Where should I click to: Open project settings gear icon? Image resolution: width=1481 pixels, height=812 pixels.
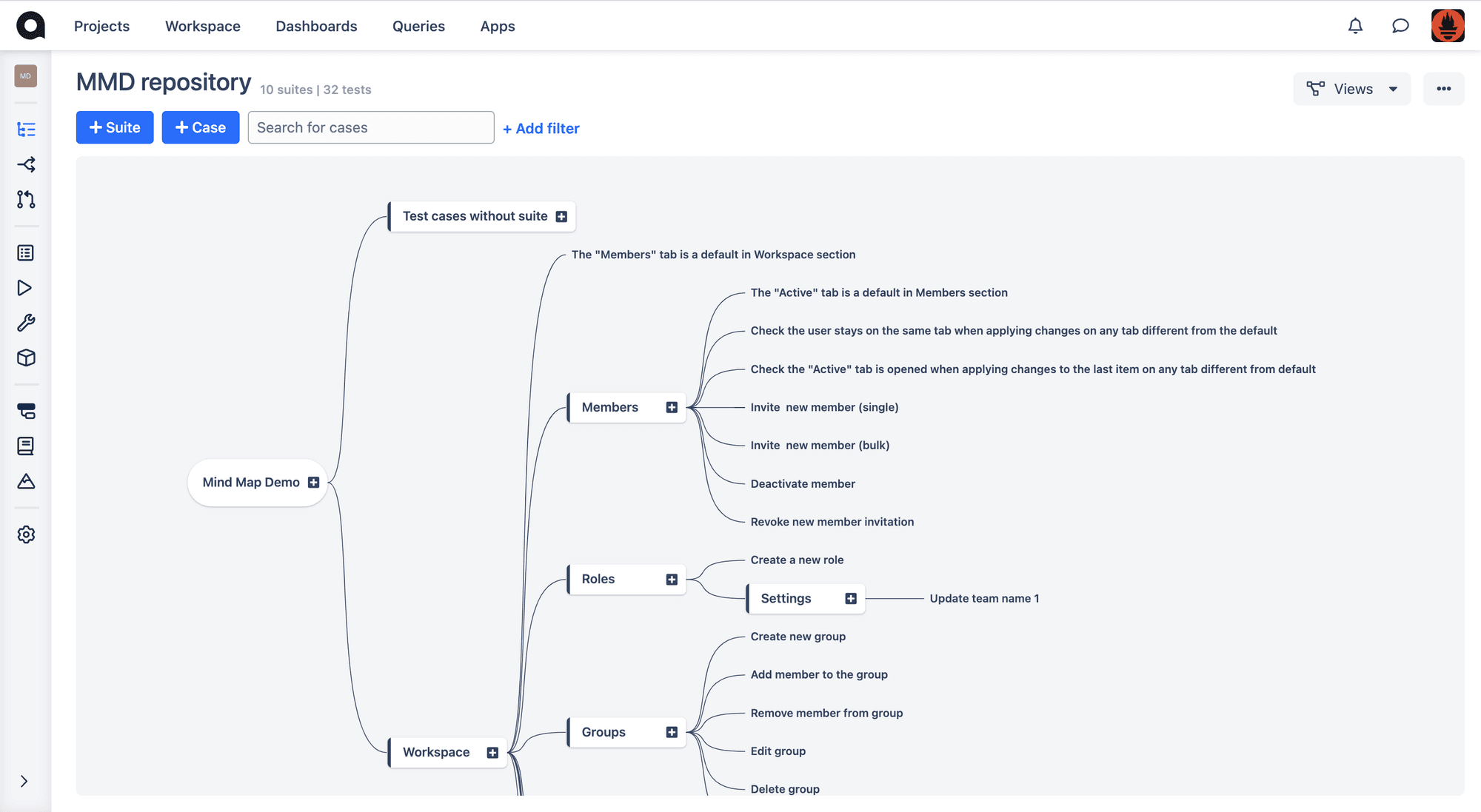coord(26,534)
